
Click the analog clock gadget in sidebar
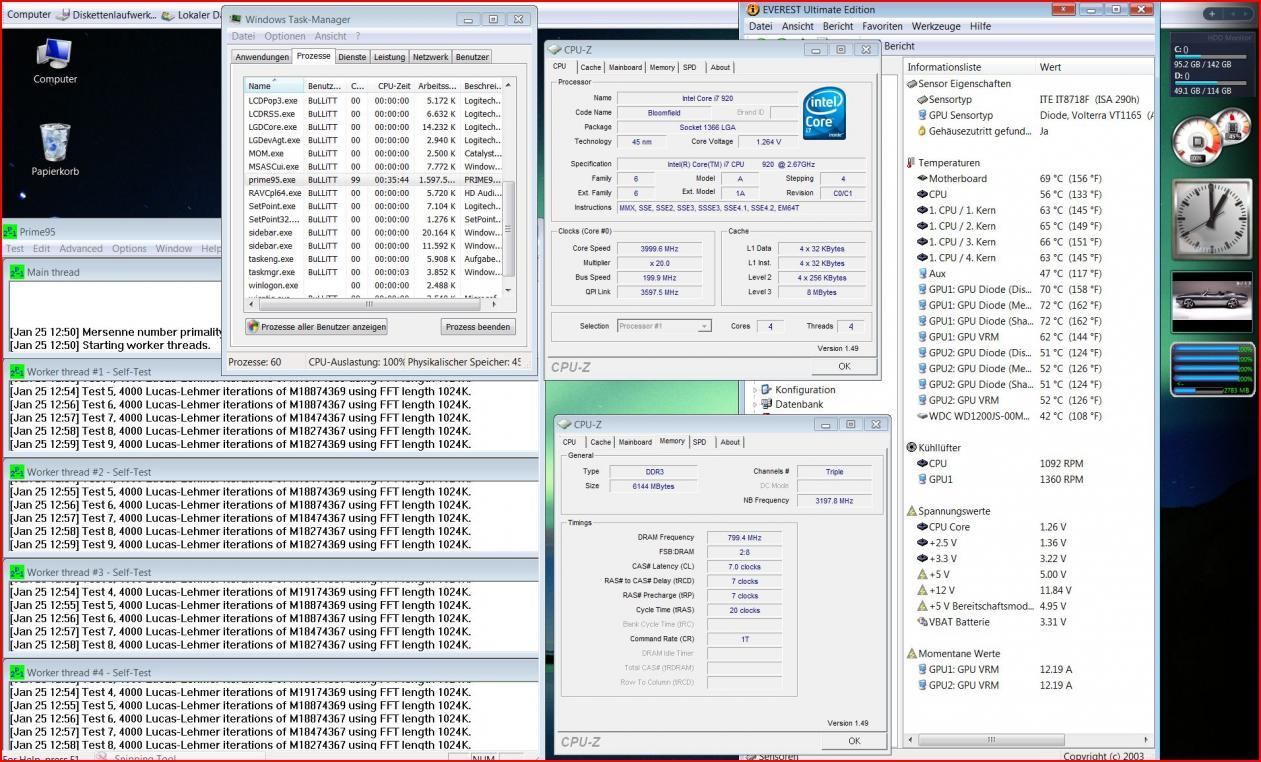point(1211,221)
